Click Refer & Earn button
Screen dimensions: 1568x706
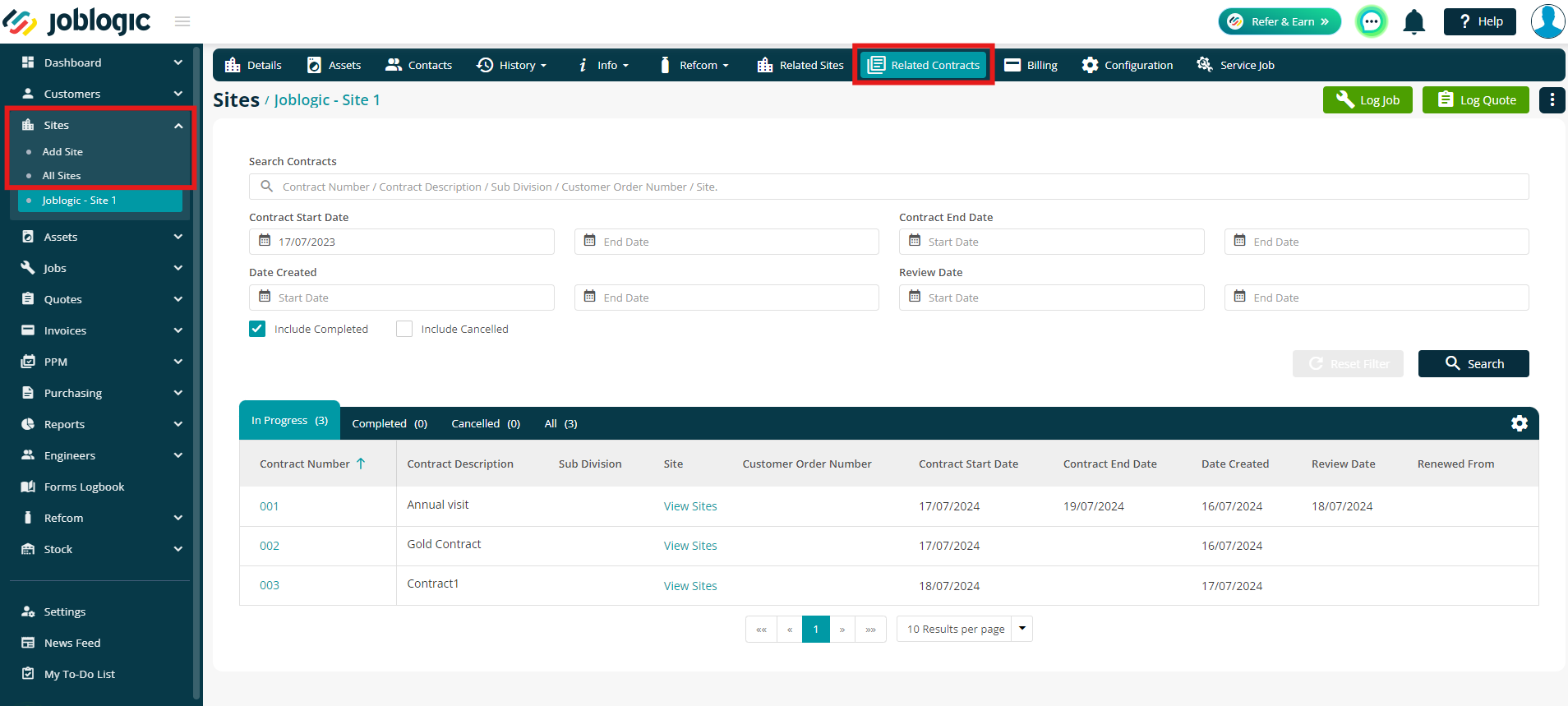point(1280,21)
